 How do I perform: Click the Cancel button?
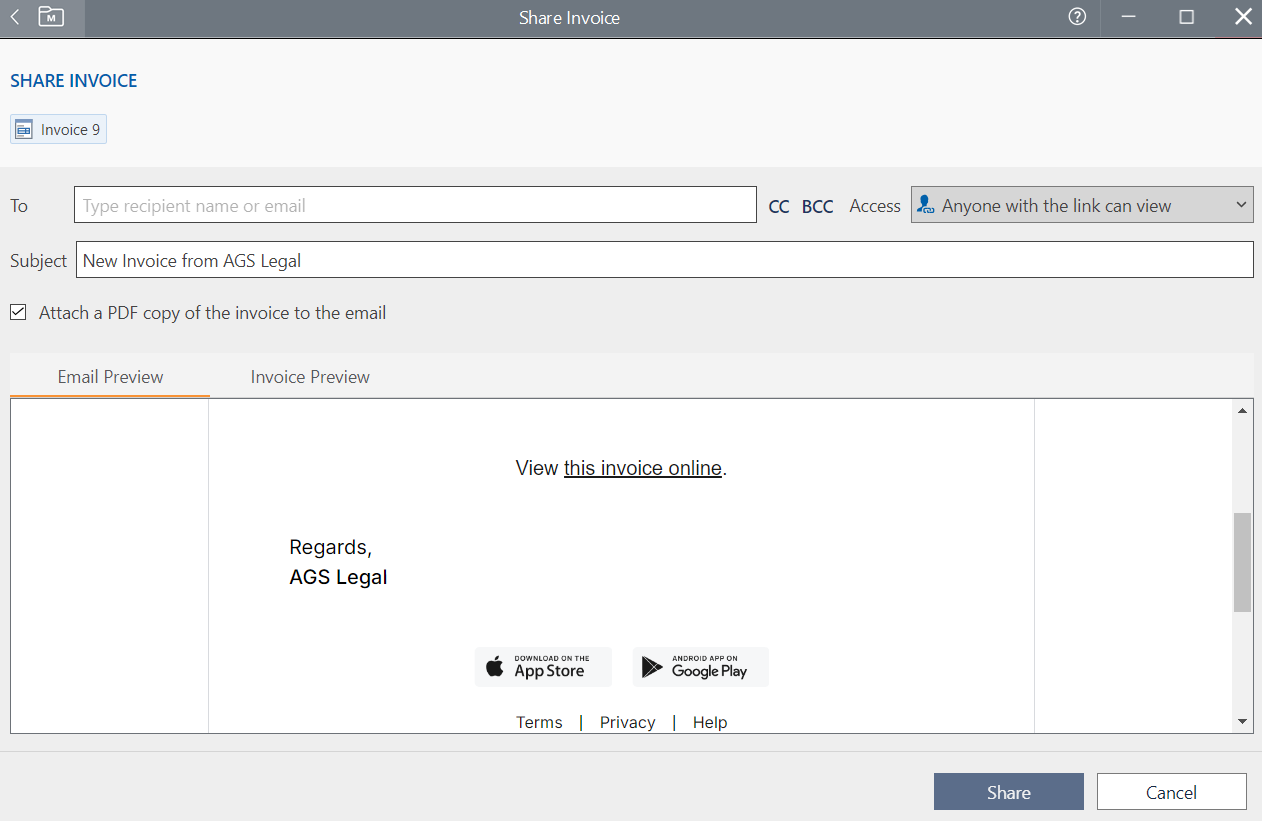click(x=1171, y=792)
